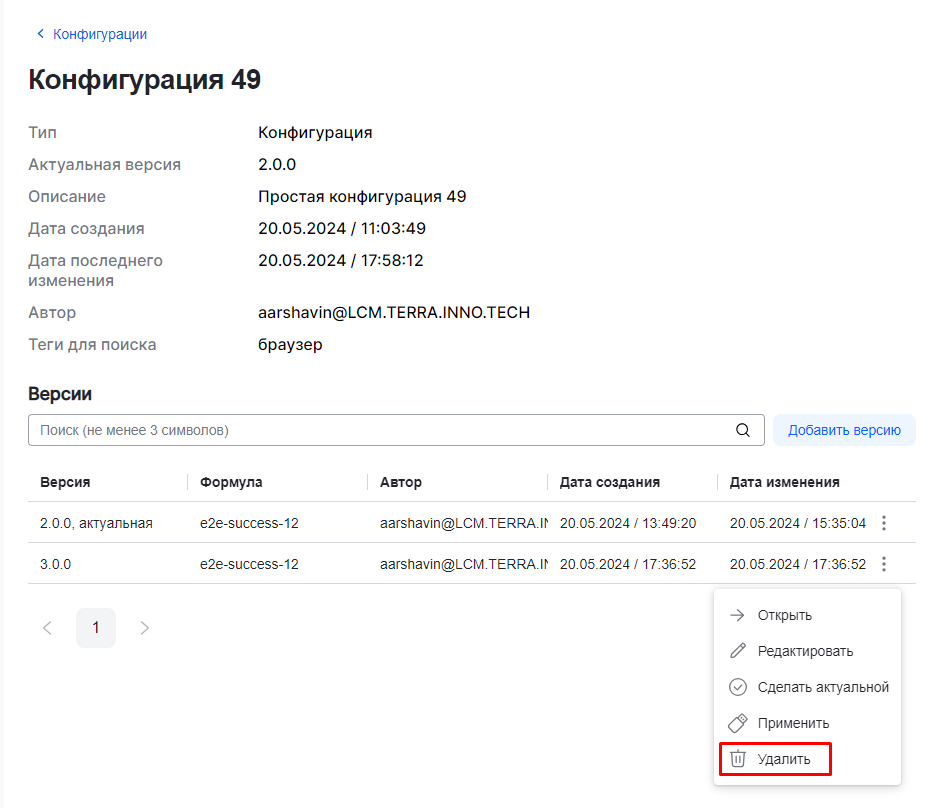This screenshot has width=933, height=808.
Task: Select page 1 in pagination
Action: (x=96, y=628)
